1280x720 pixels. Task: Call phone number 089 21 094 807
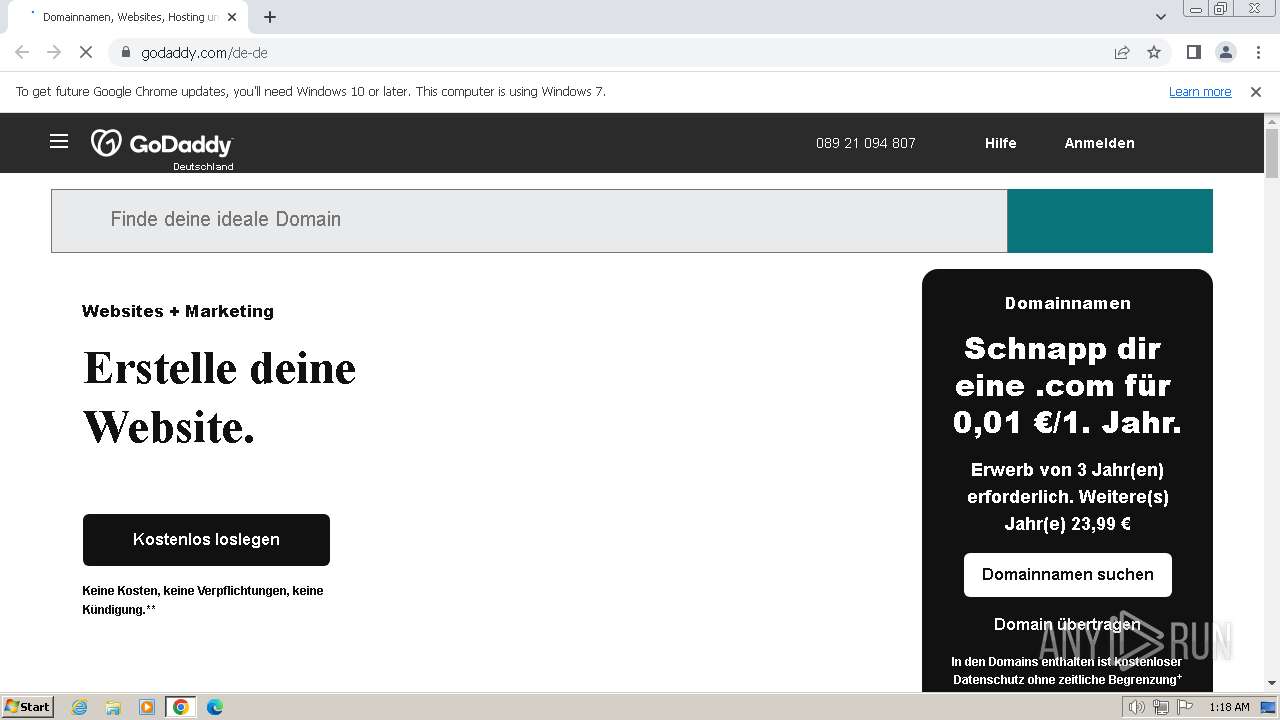pos(866,143)
